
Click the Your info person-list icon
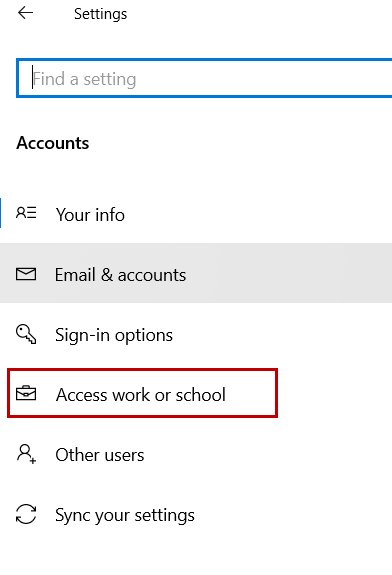26,213
